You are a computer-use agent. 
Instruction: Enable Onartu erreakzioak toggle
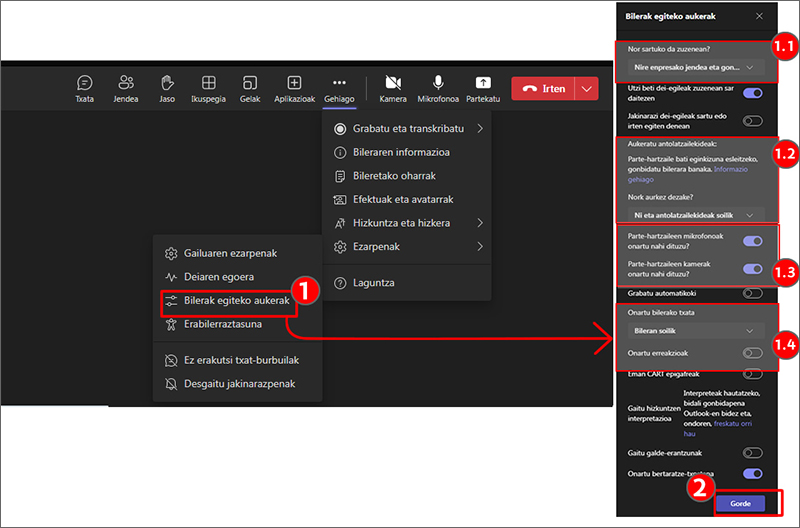(752, 353)
